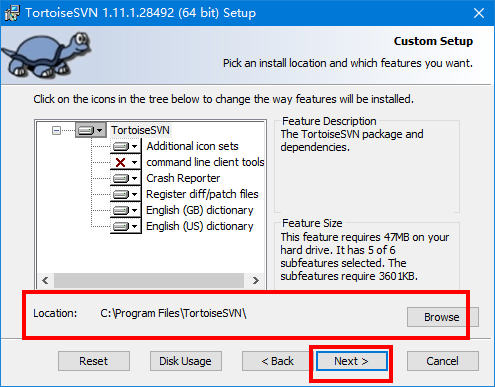Click the 'Feature Size' group label
Screen dimensions: 495x387
(312, 223)
